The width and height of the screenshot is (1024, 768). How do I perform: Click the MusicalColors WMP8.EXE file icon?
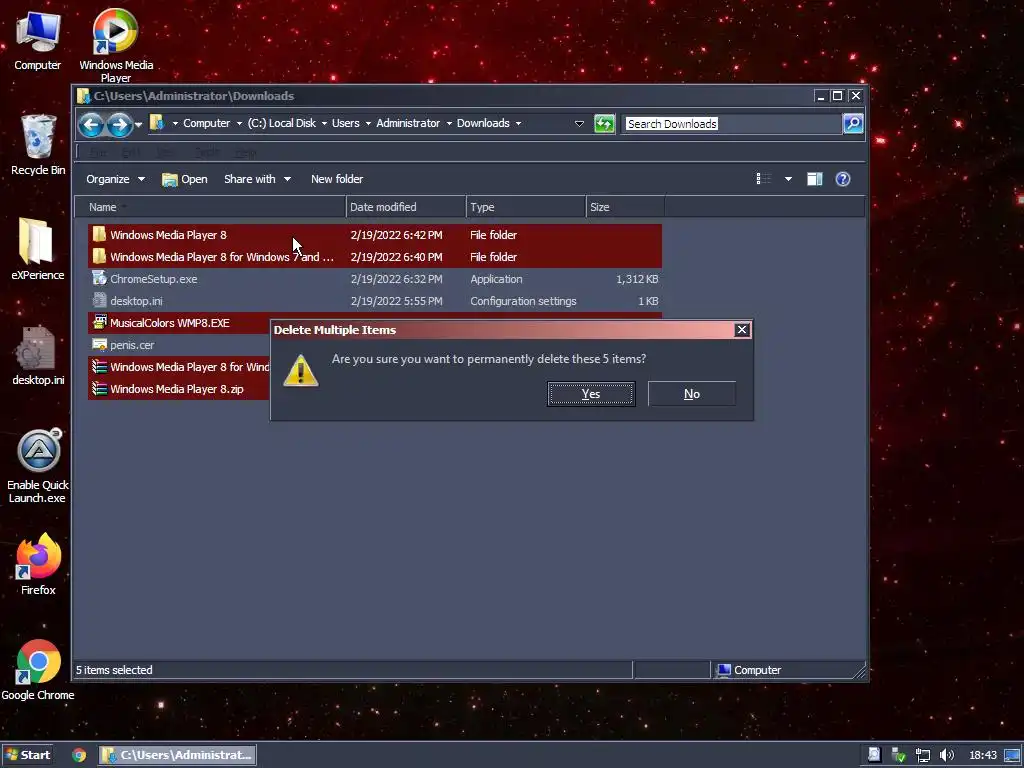click(x=99, y=323)
